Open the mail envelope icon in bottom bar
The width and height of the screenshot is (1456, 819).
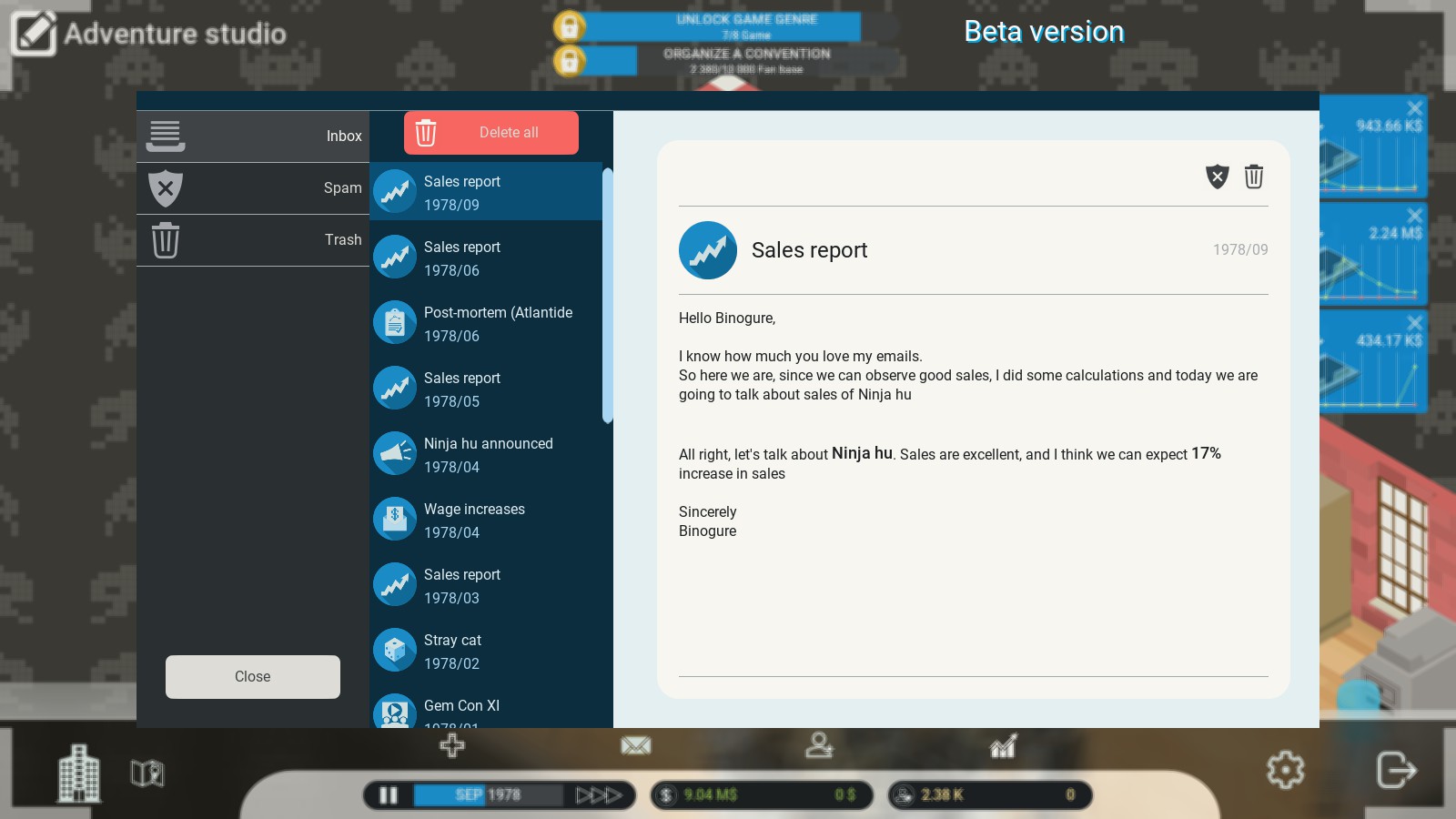[x=635, y=746]
